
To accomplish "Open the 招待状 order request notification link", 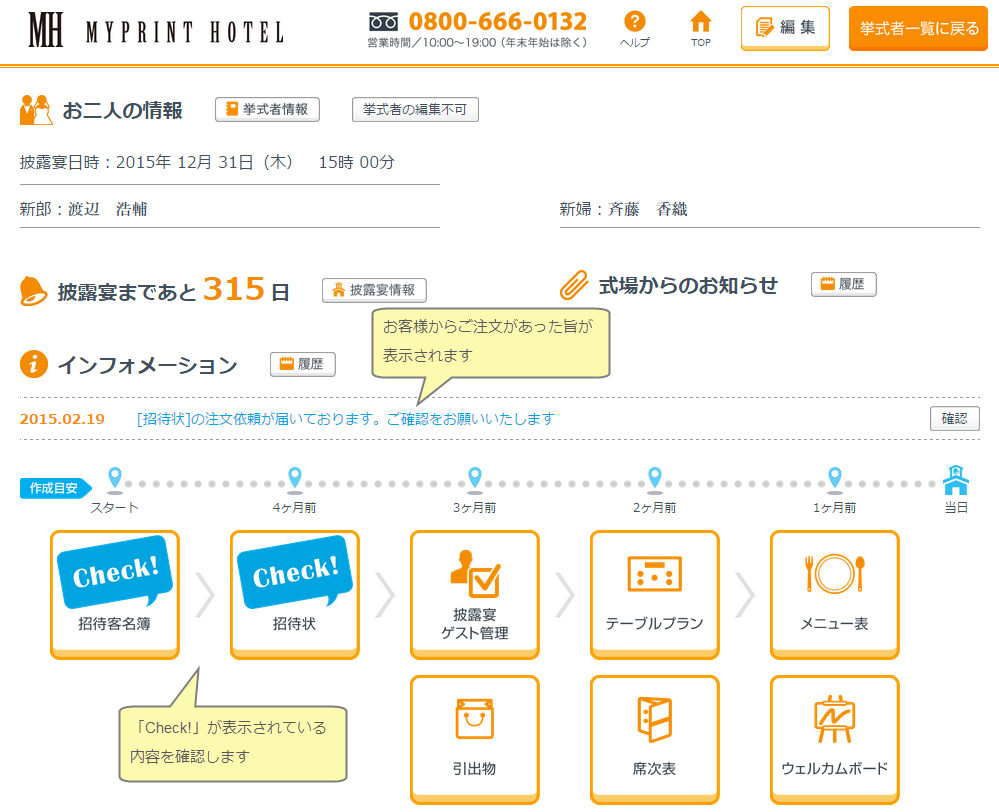I will tap(345, 419).
